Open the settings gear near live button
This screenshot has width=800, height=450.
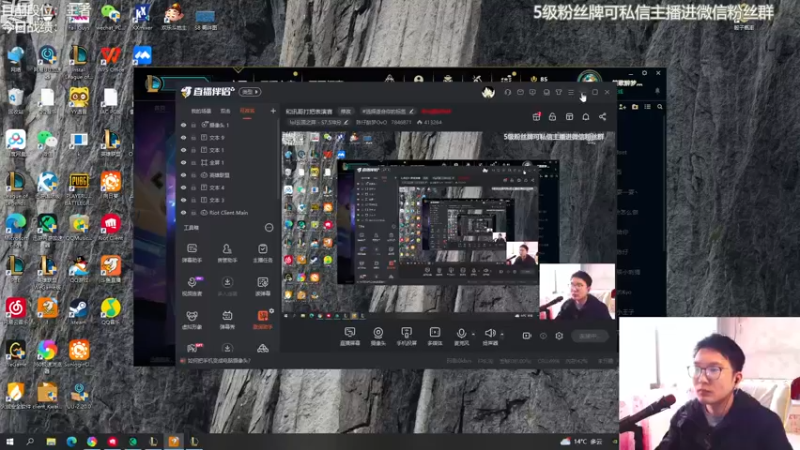[x=559, y=336]
